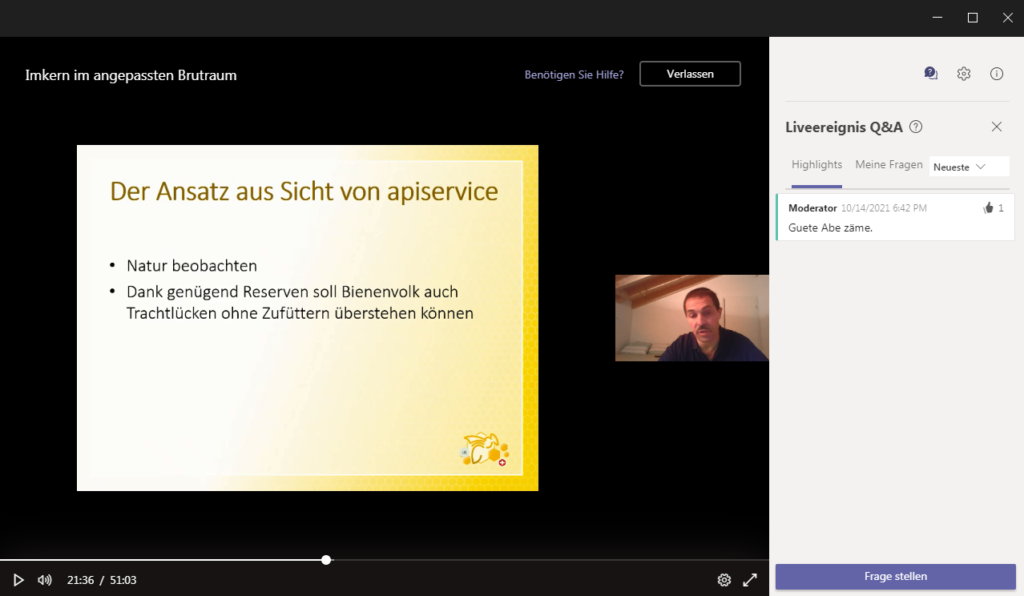Click the 'Natur beobachten' bullet on slide

pos(191,266)
